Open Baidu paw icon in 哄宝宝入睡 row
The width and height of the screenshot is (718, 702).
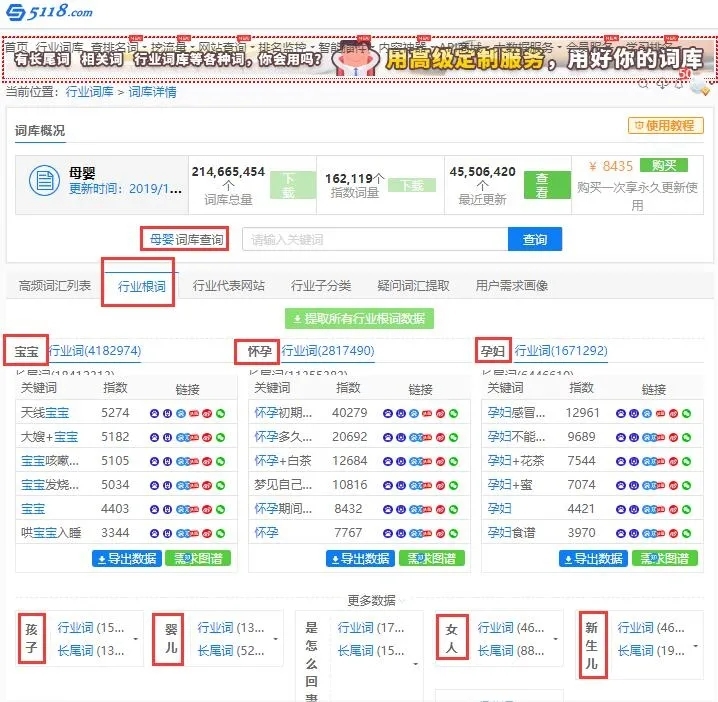pos(154,533)
